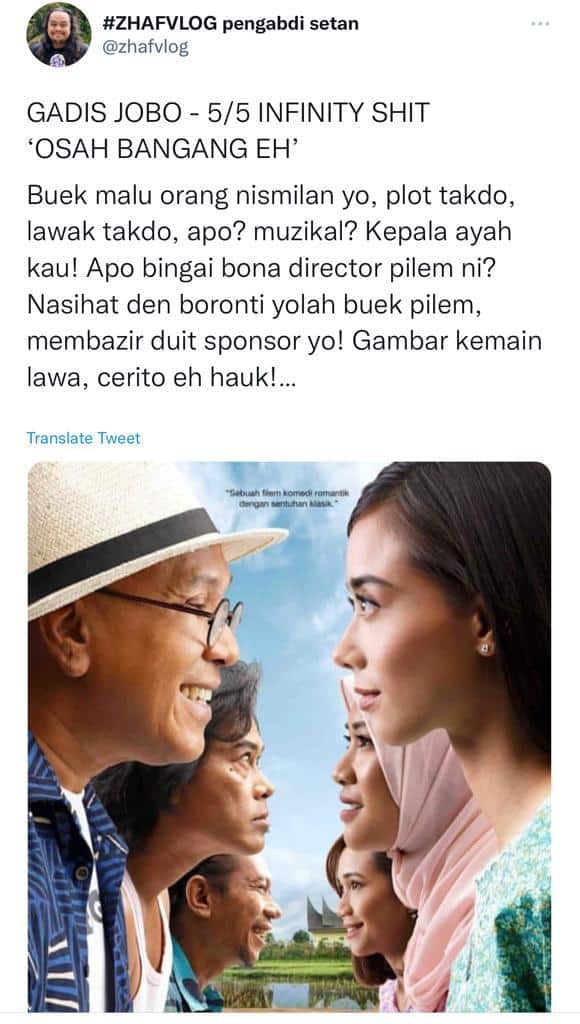Expand the truncated tweet at trailing ellipsis
The height and width of the screenshot is (1024, 580).
(x=285, y=379)
